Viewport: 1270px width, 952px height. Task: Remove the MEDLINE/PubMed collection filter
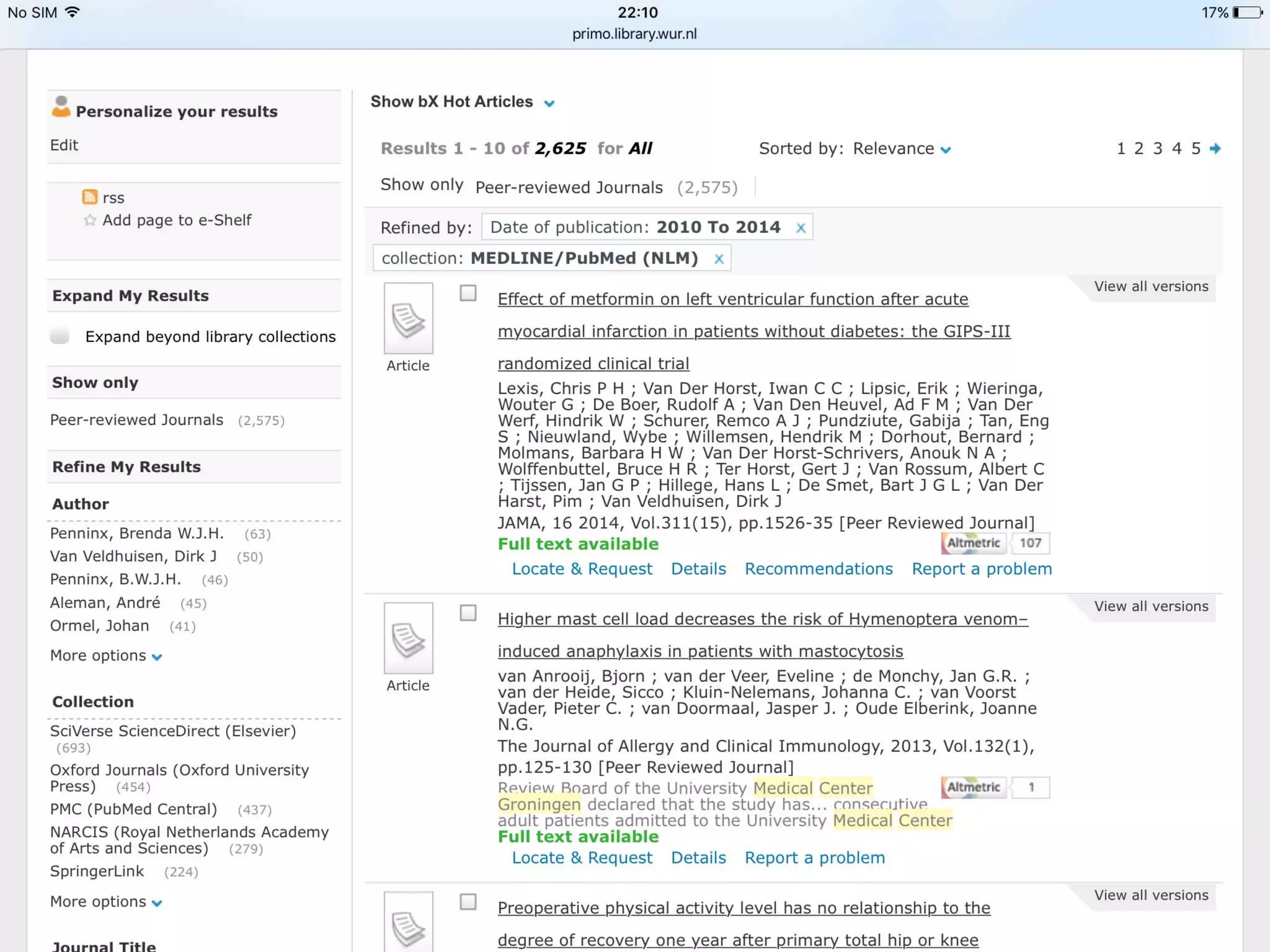pos(719,259)
